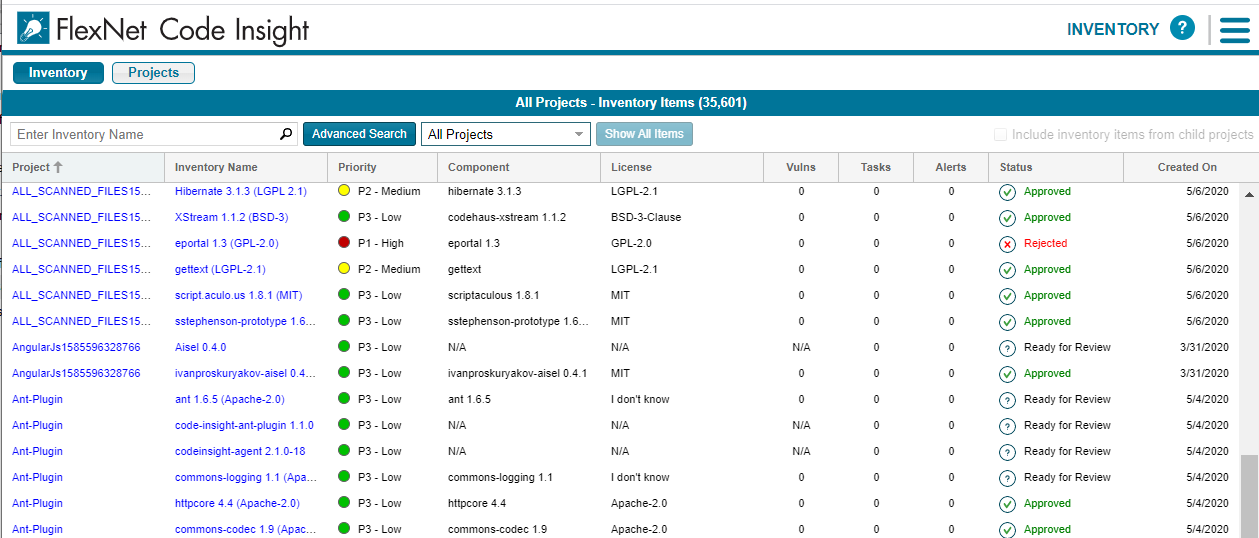Open the Hibernate 3.1.3 (LGPL 2.1) inventory link
The image size is (1259, 538).
241,191
